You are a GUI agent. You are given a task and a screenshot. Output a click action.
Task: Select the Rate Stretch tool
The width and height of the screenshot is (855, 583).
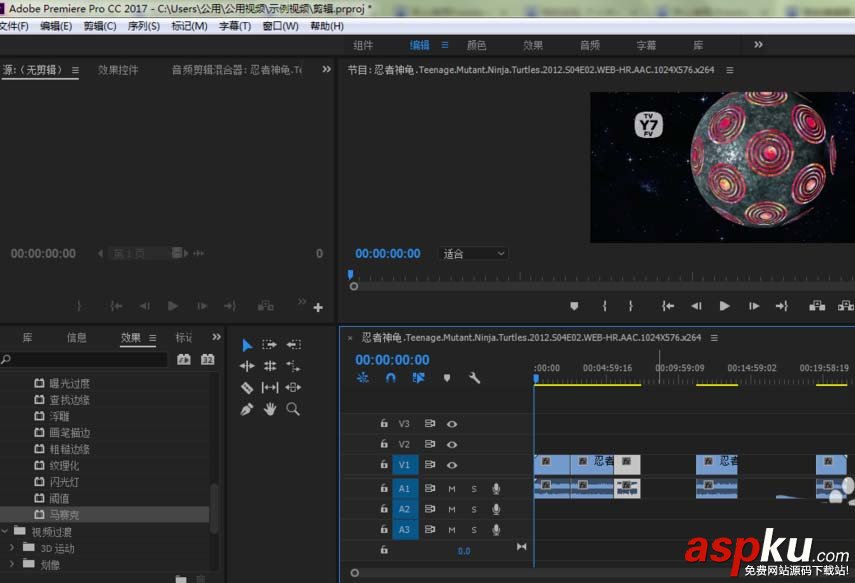(293, 366)
